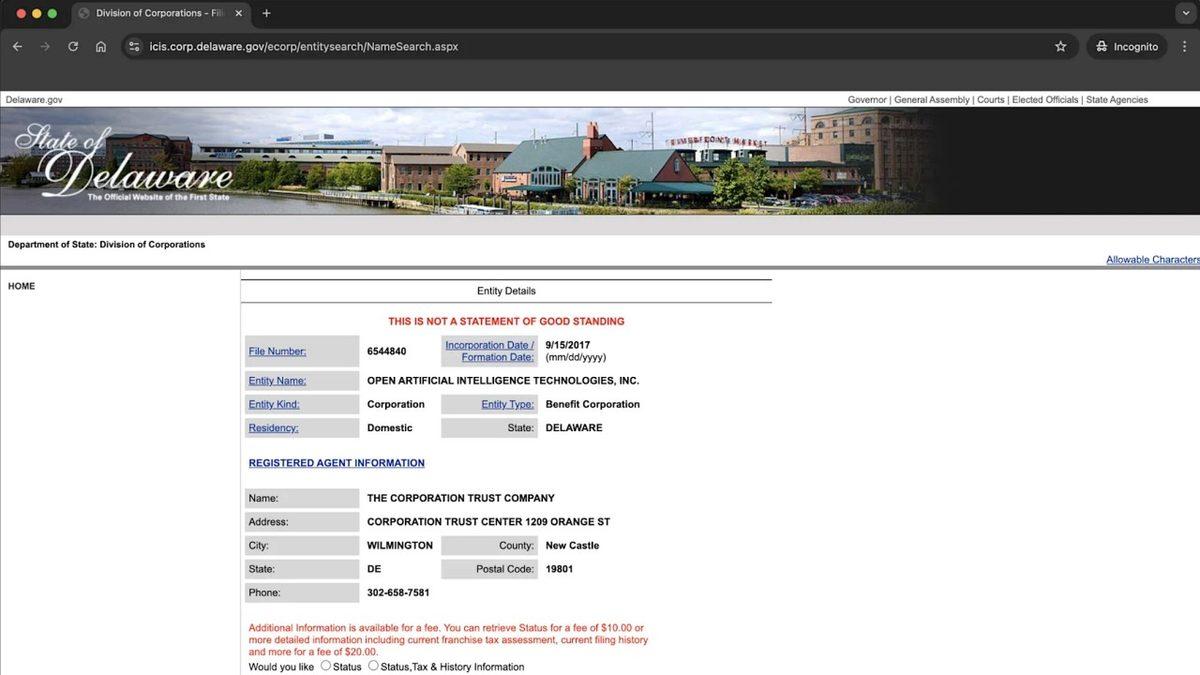The width and height of the screenshot is (1200, 675).
Task: Switch to Division of Corporations tab
Action: pyautogui.click(x=150, y=14)
